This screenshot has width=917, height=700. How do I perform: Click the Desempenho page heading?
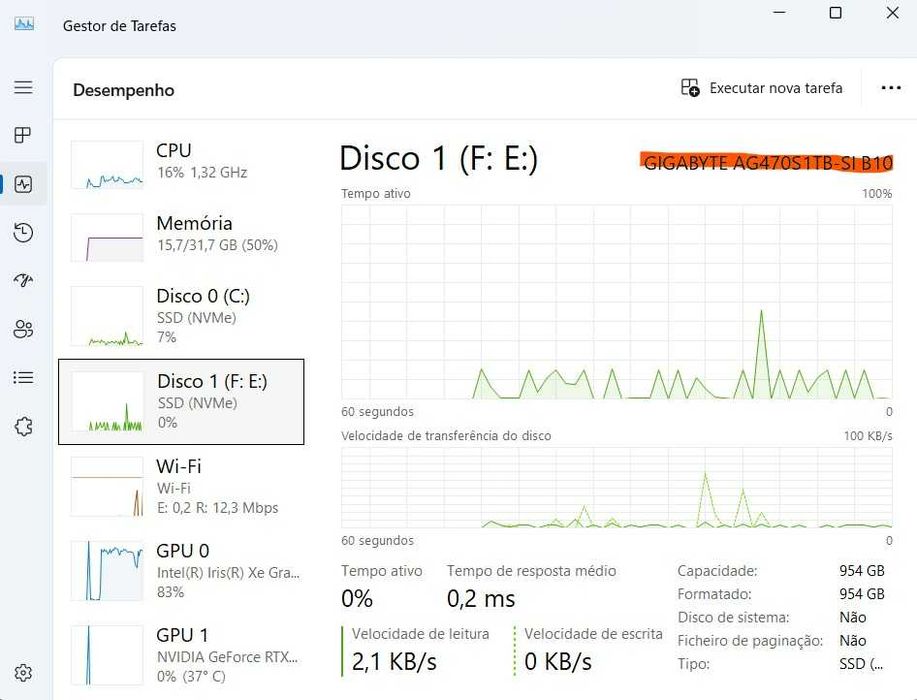[123, 90]
